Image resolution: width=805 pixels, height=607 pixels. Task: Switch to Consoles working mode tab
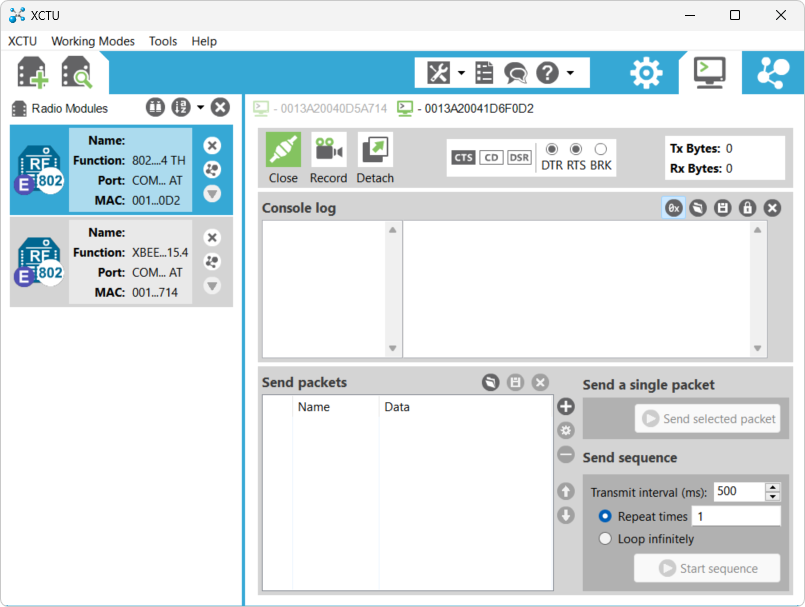tap(710, 72)
